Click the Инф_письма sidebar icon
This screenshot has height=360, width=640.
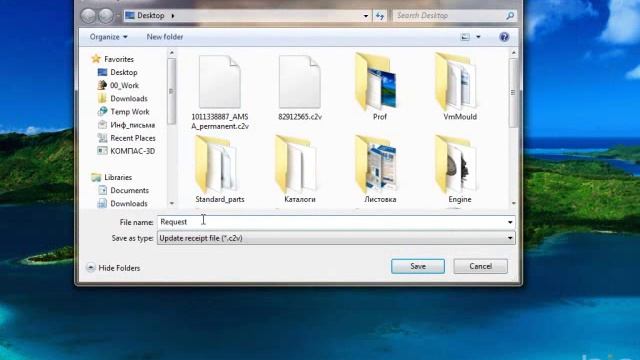102,124
